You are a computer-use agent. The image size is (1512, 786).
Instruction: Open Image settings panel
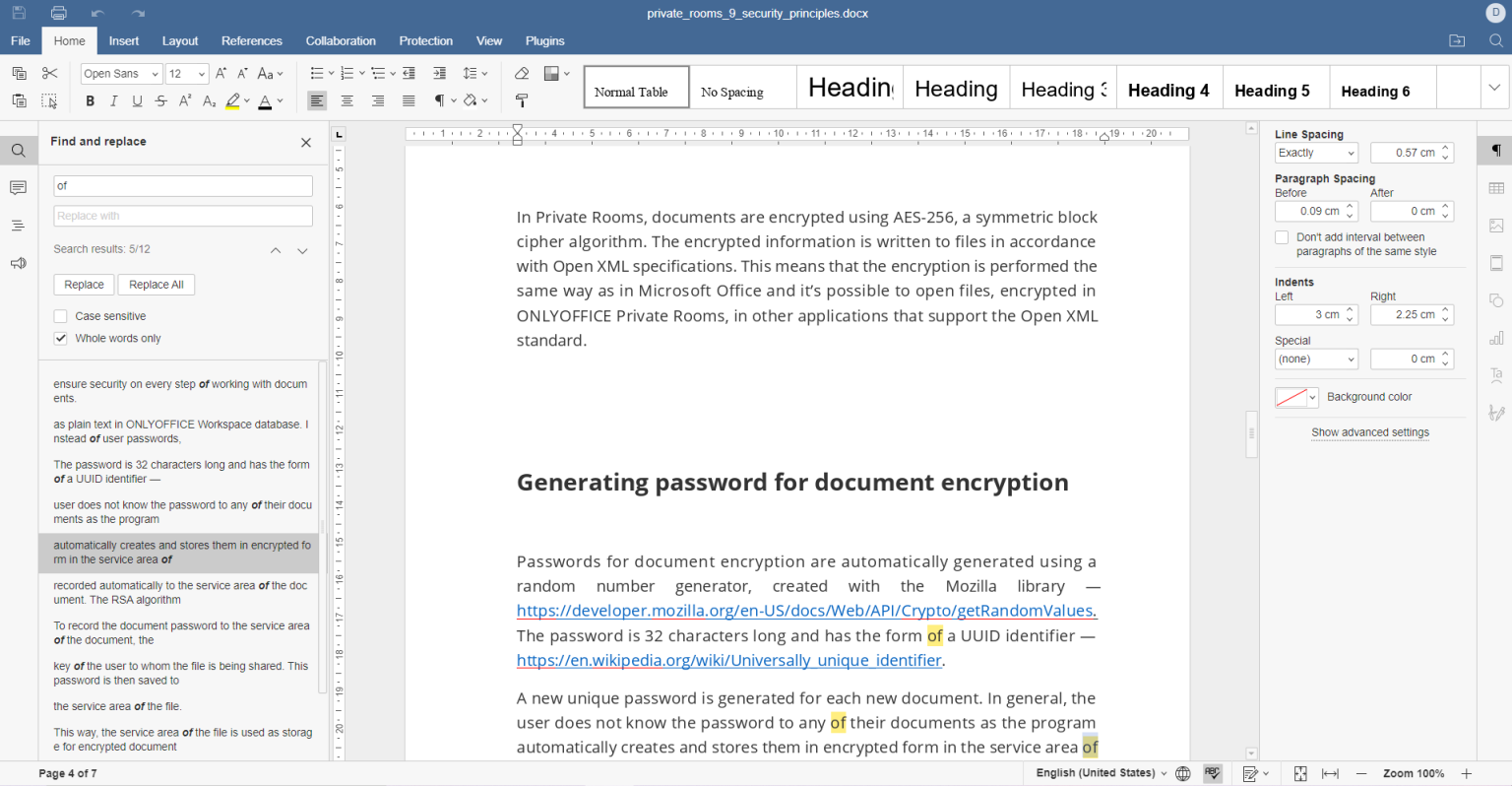click(x=1496, y=225)
